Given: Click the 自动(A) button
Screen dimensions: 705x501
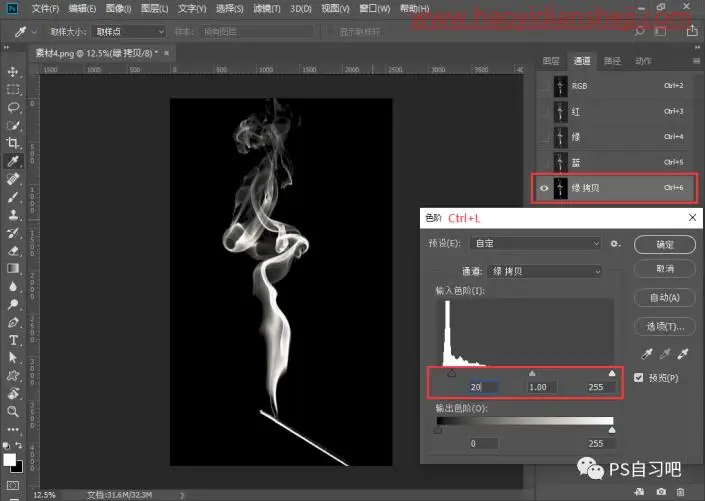Looking at the screenshot, I should [x=665, y=297].
